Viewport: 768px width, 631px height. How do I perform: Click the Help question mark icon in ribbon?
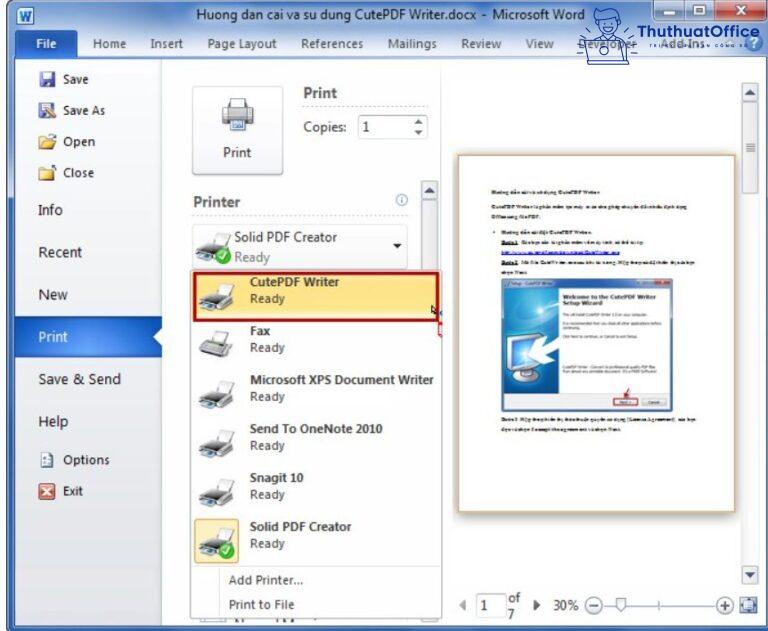pyautogui.click(x=753, y=44)
